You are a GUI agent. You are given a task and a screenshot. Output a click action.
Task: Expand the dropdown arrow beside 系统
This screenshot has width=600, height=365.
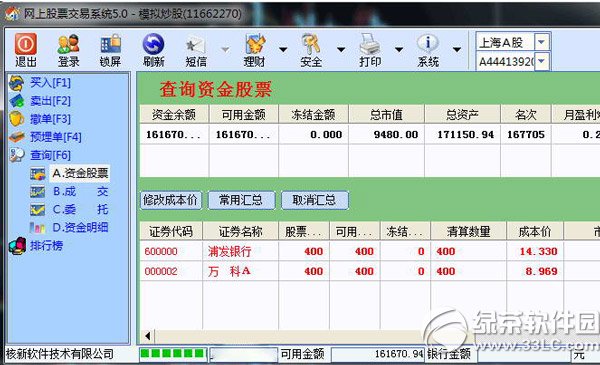coord(457,49)
